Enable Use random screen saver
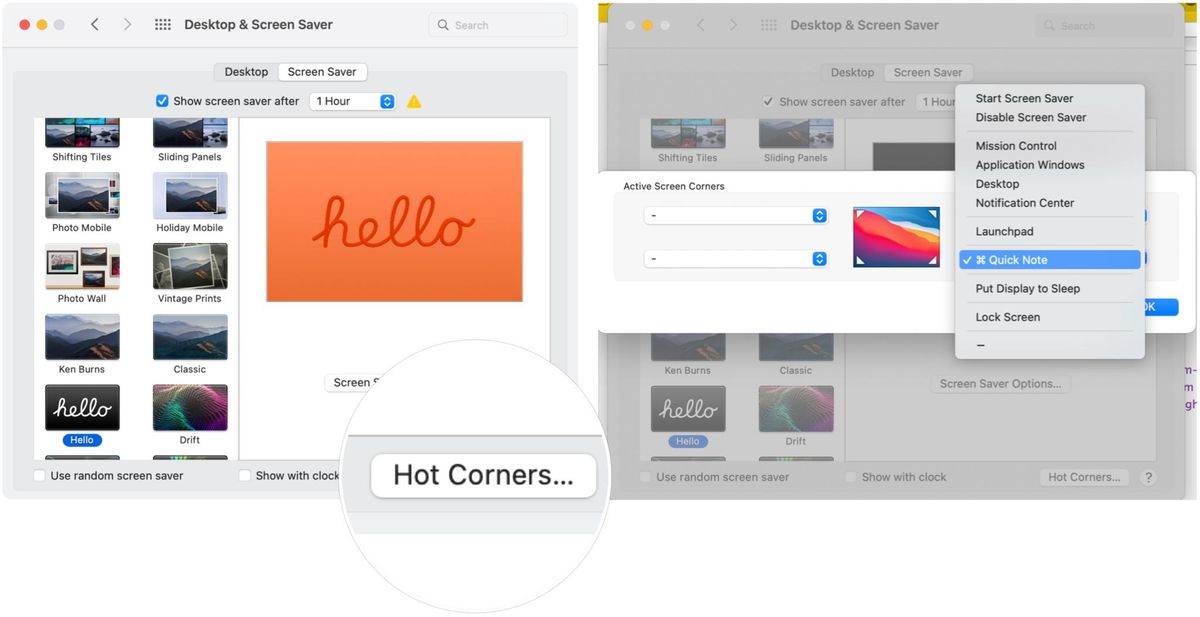Viewport: 1200px width, 617px height. point(38,476)
